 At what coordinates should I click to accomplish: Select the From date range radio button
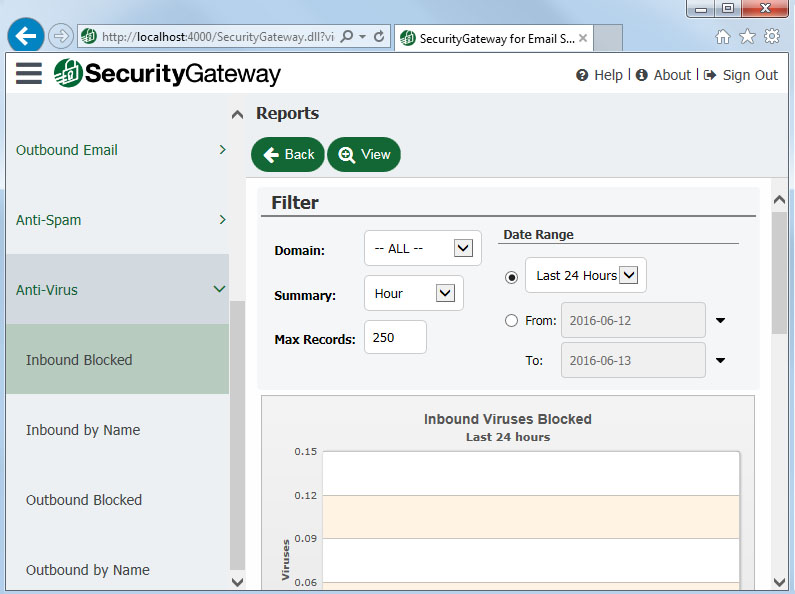click(512, 320)
